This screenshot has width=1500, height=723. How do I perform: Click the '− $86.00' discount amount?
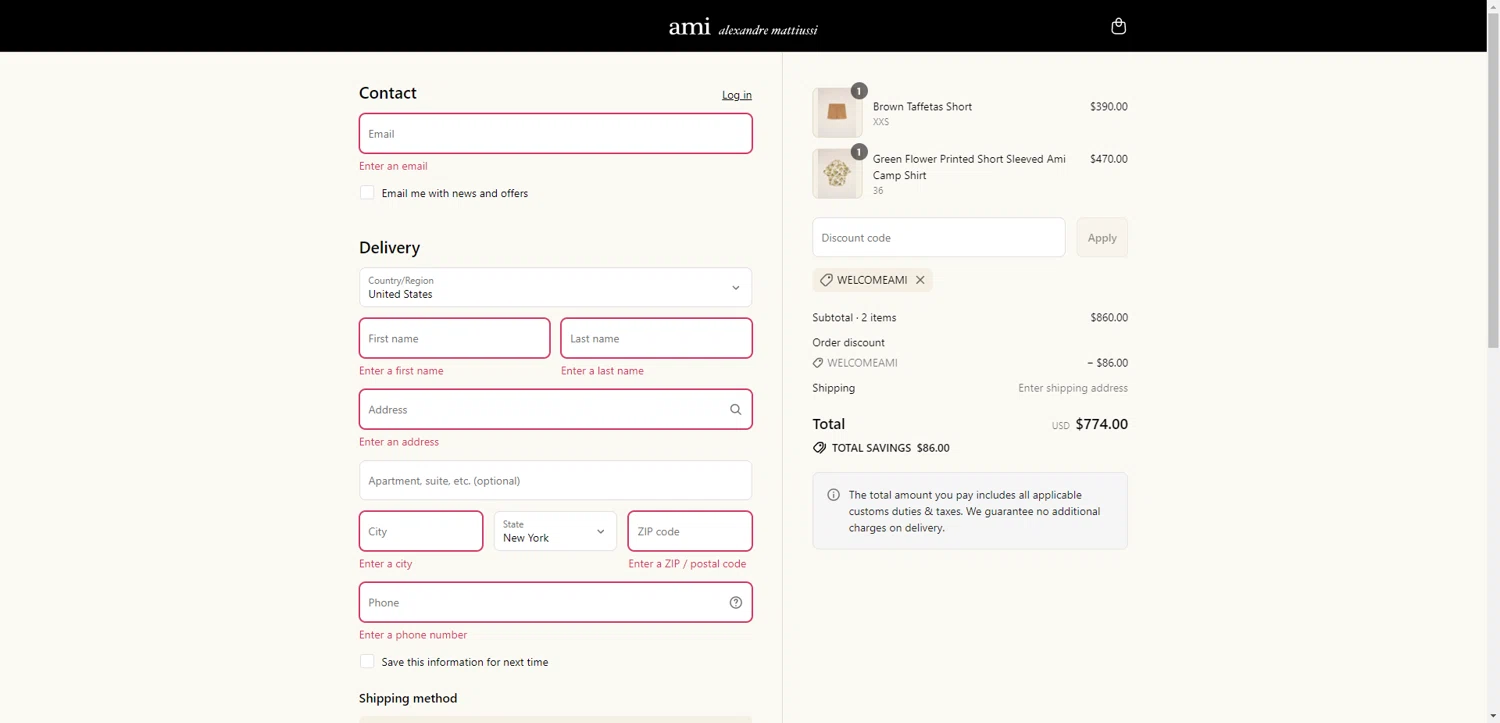pyautogui.click(x=1107, y=363)
